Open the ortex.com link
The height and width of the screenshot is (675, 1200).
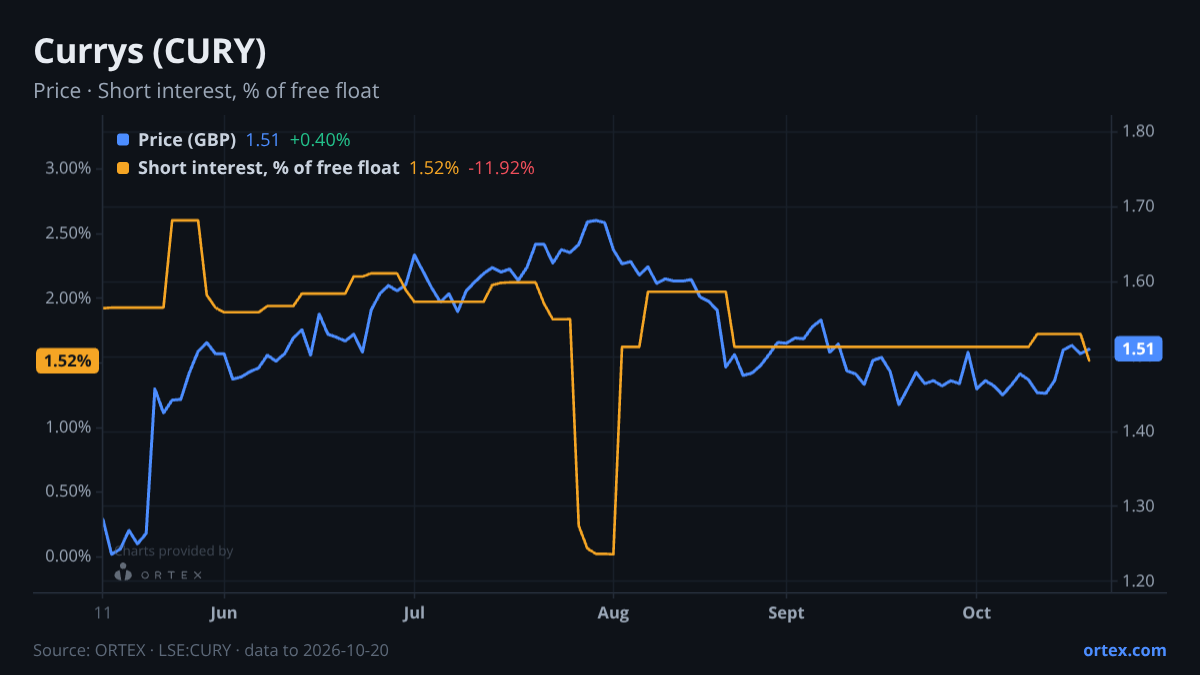(1124, 650)
